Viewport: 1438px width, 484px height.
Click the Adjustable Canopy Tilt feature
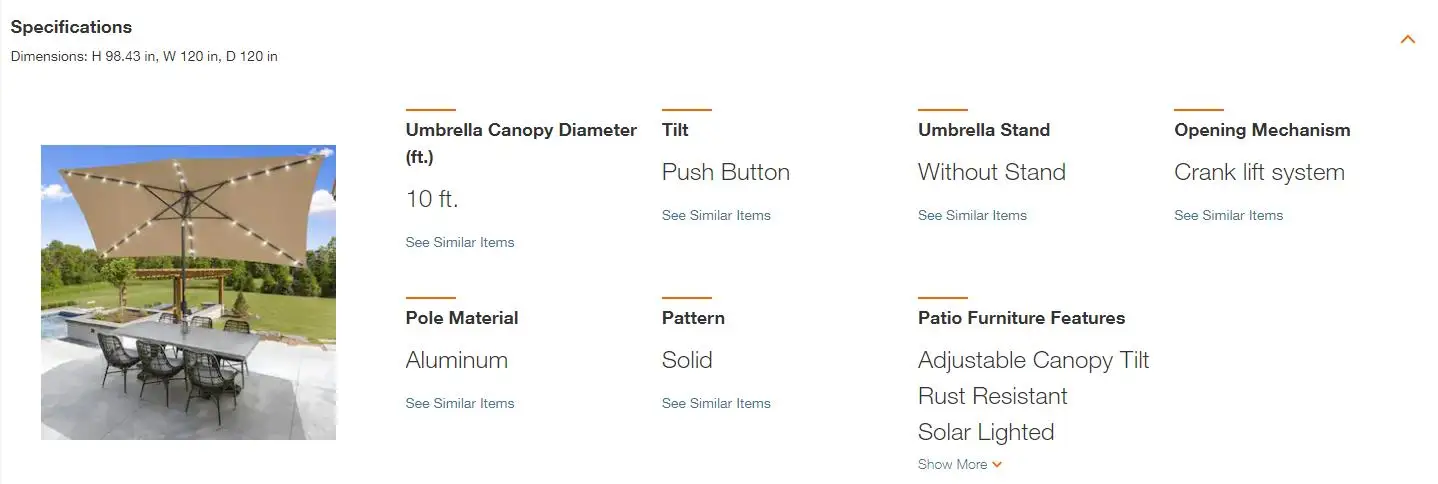tap(1034, 360)
